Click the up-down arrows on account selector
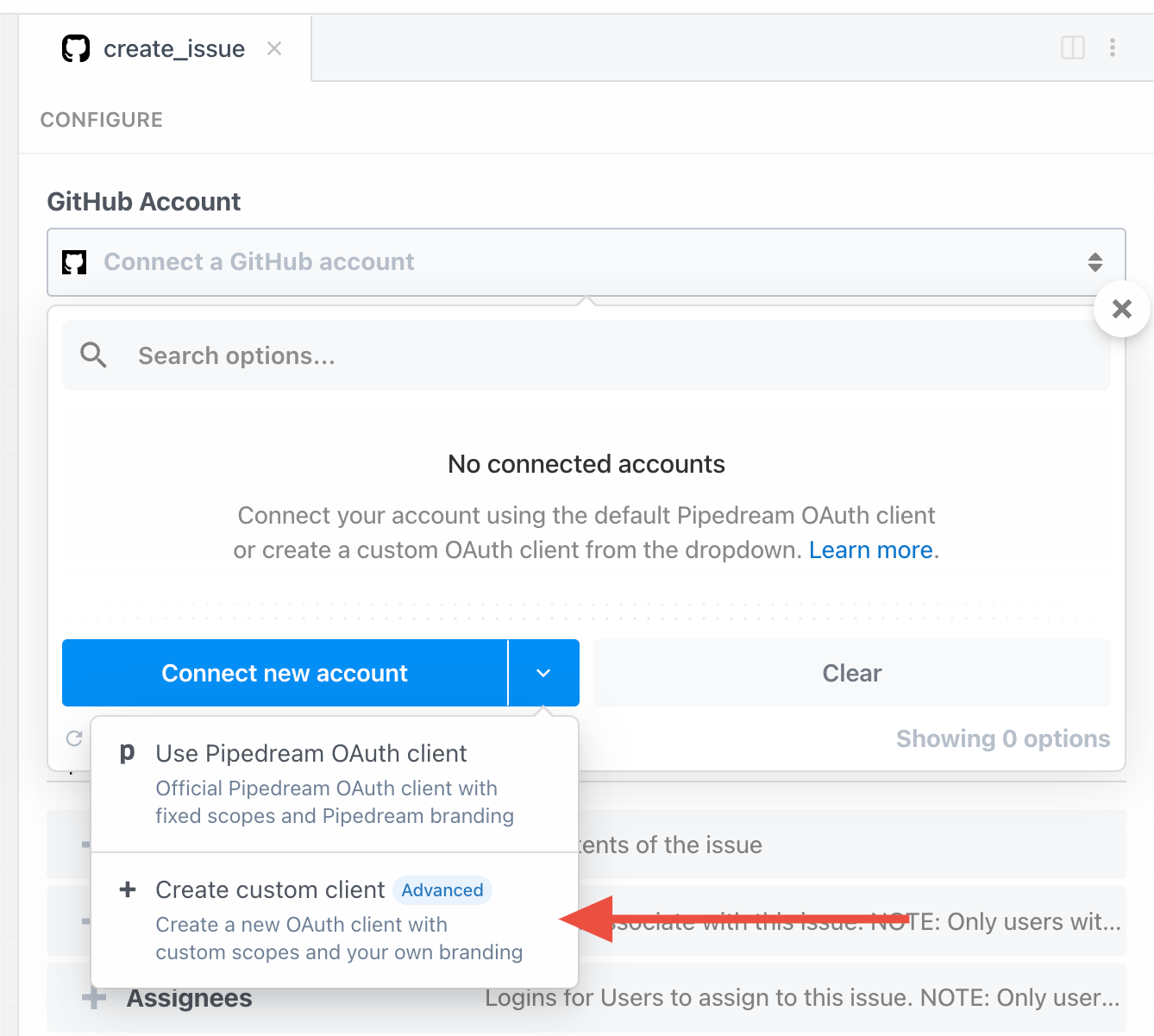This screenshot has height=1036, width=1154. click(1095, 262)
